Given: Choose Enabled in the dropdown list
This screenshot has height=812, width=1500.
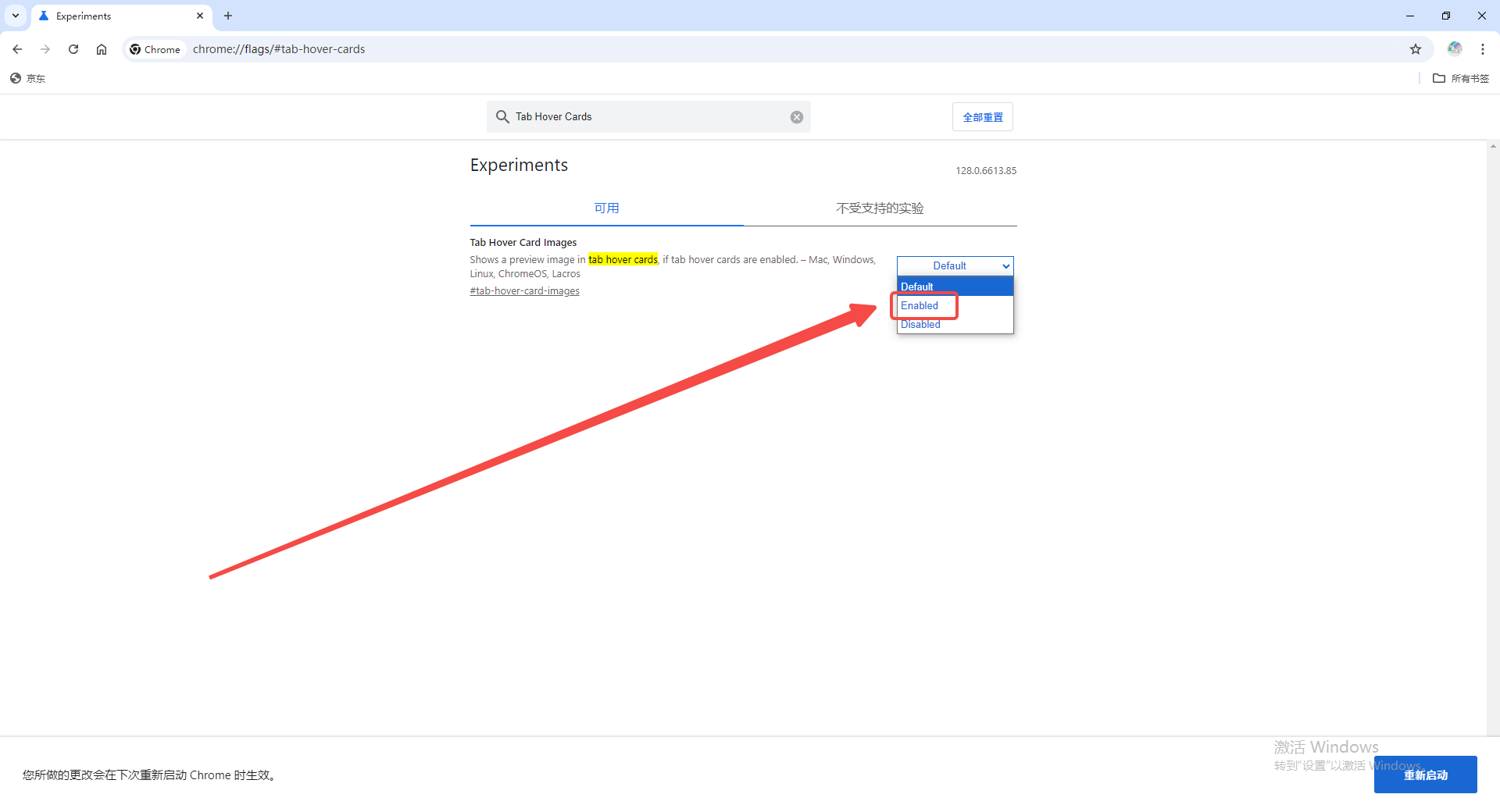Looking at the screenshot, I should click(955, 305).
